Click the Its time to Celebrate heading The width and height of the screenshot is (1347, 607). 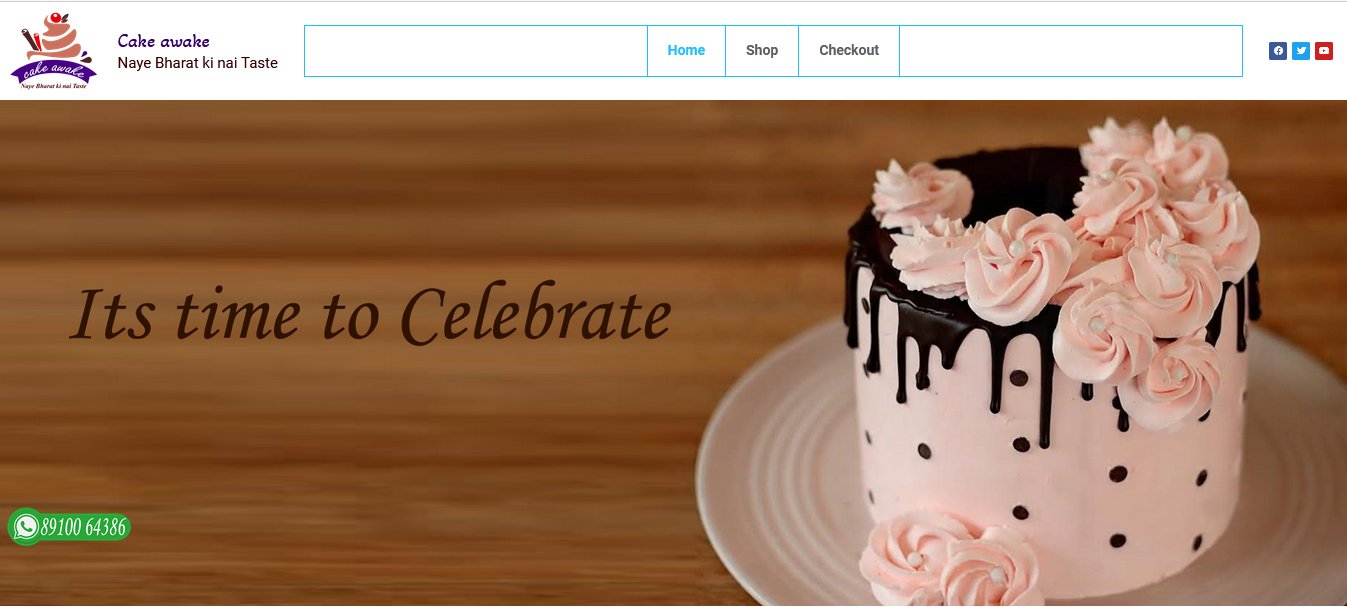(370, 313)
